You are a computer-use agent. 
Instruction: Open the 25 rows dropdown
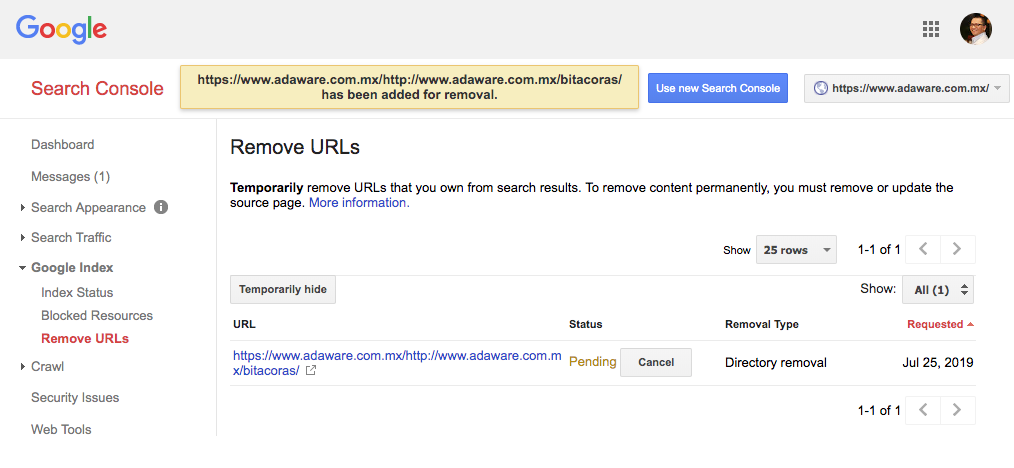(796, 250)
